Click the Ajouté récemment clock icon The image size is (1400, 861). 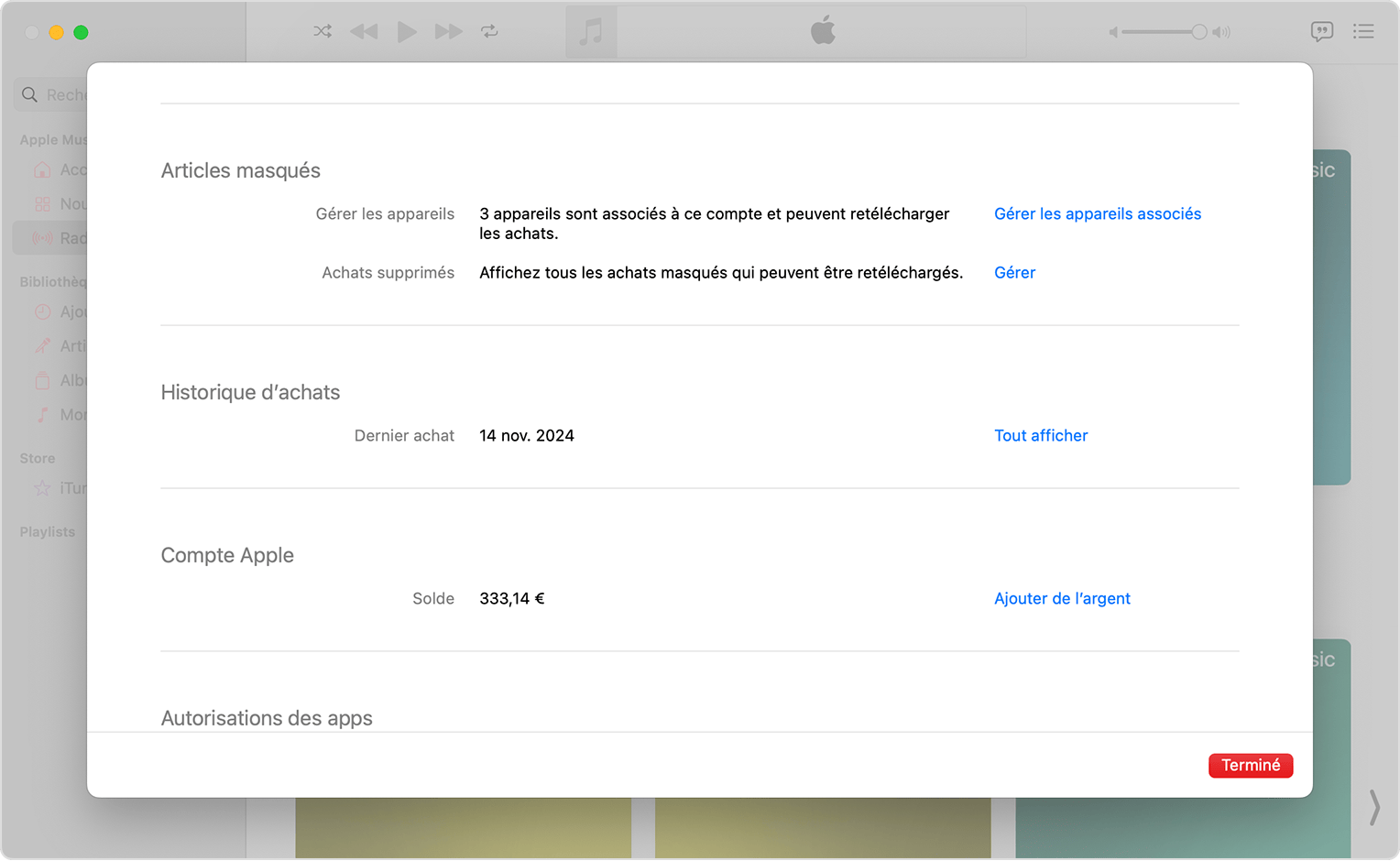tap(42, 311)
